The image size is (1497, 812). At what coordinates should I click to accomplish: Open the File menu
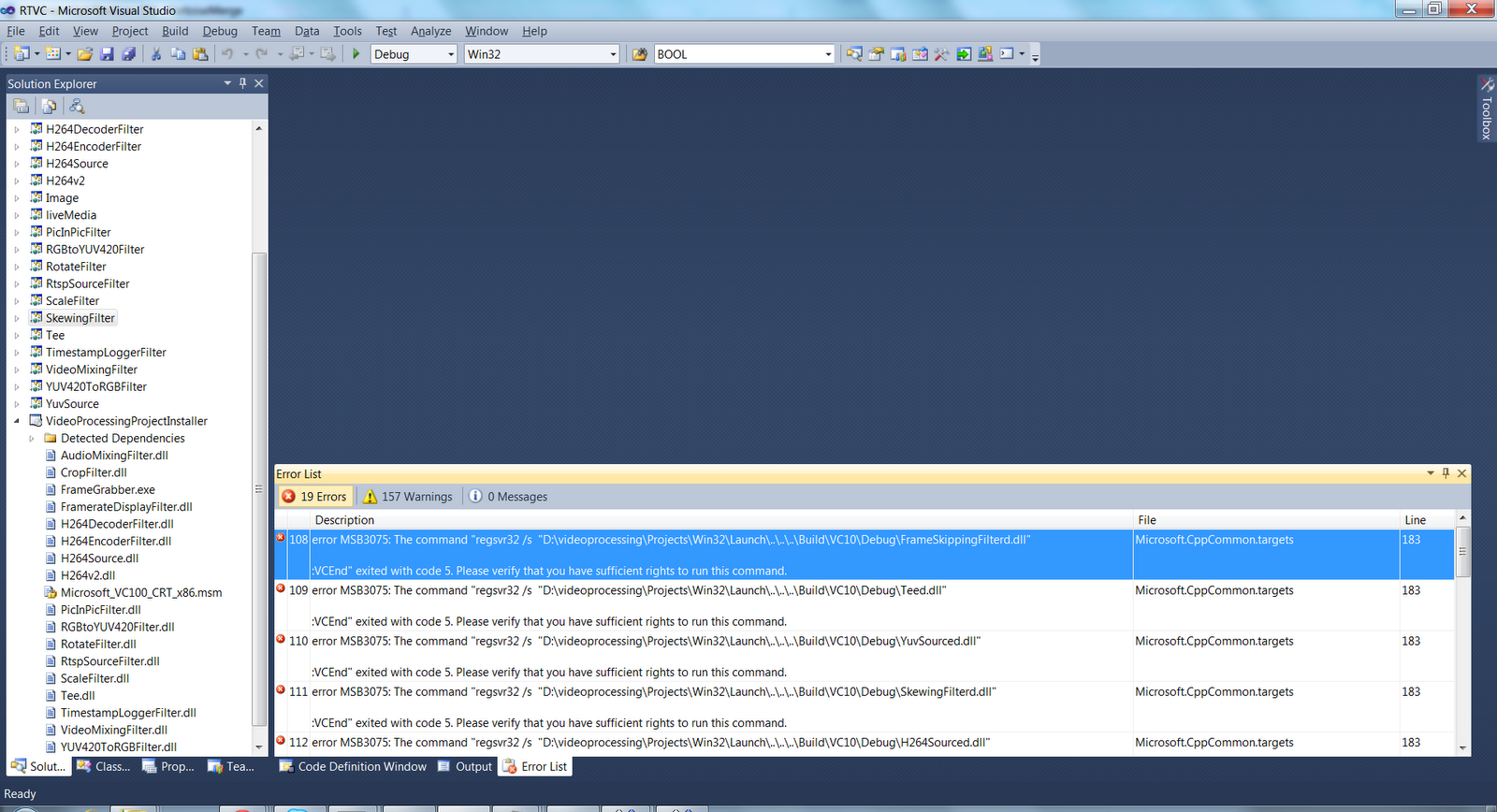[16, 31]
